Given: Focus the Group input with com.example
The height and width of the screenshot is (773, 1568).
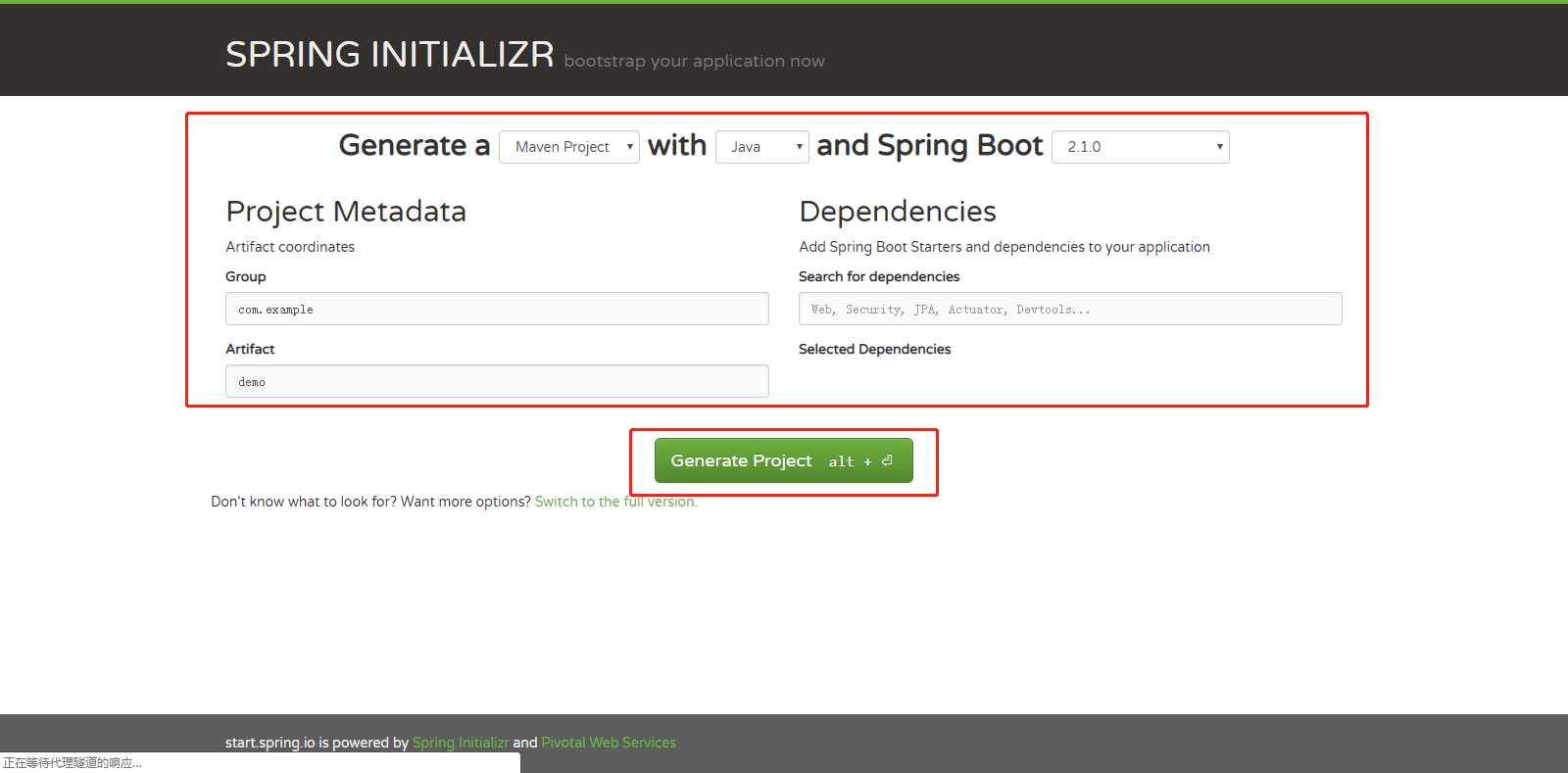Looking at the screenshot, I should click(x=497, y=309).
